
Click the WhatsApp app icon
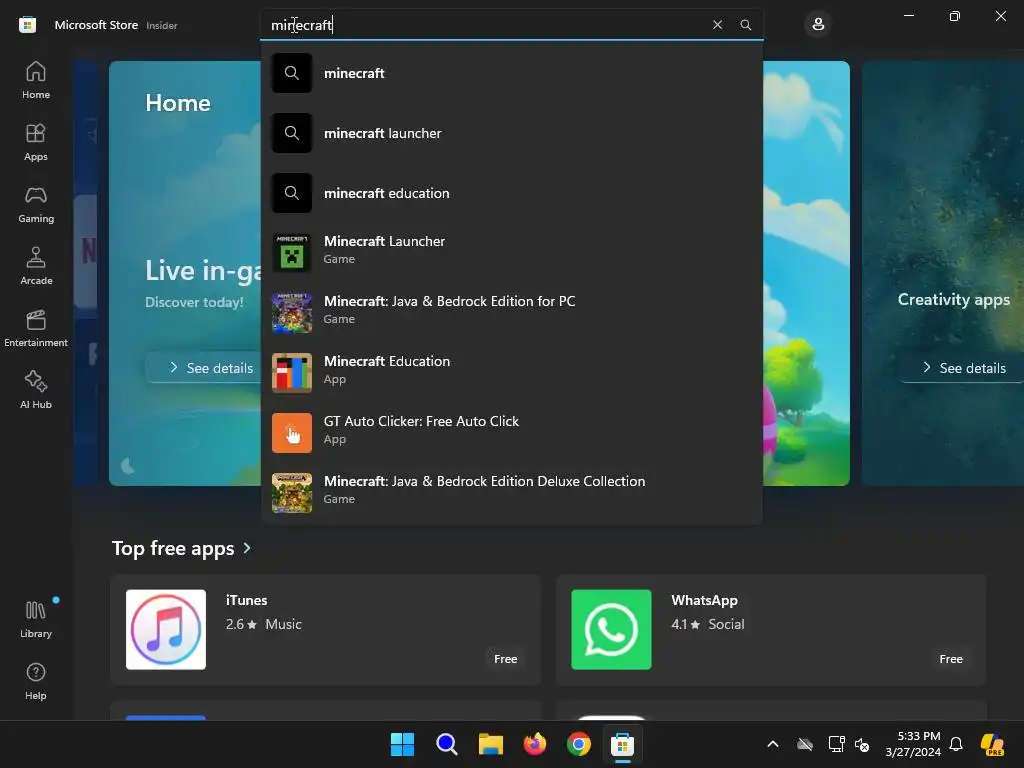(x=611, y=630)
